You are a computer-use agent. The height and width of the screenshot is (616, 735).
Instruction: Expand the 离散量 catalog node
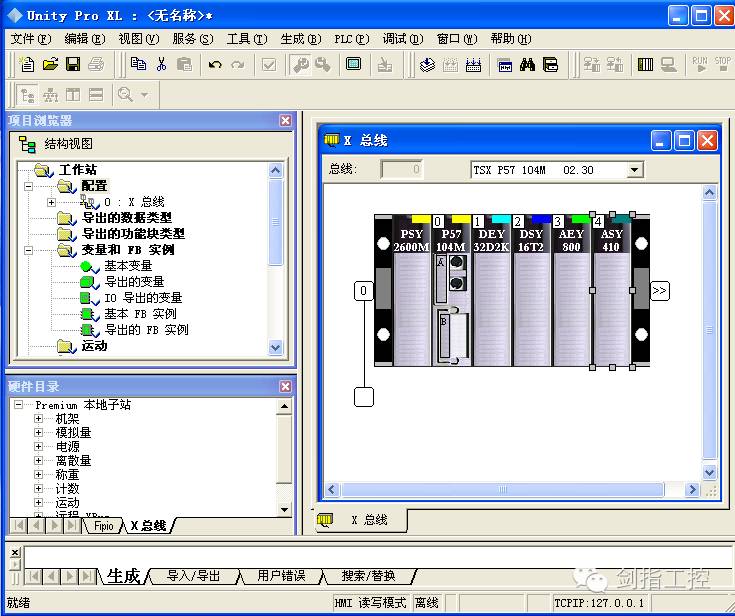[x=39, y=461]
